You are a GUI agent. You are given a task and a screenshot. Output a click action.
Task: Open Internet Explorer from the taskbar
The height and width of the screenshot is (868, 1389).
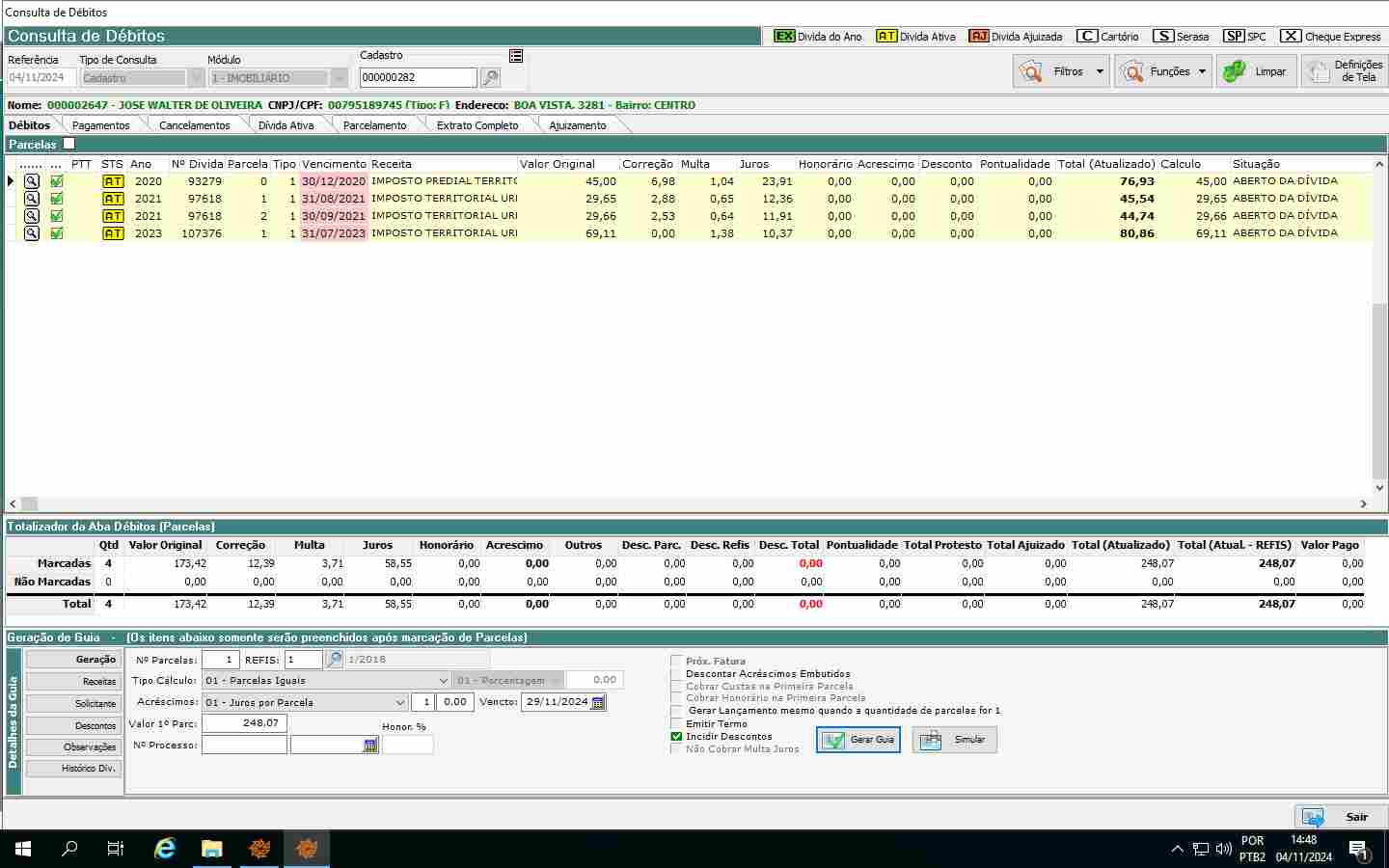(165, 849)
